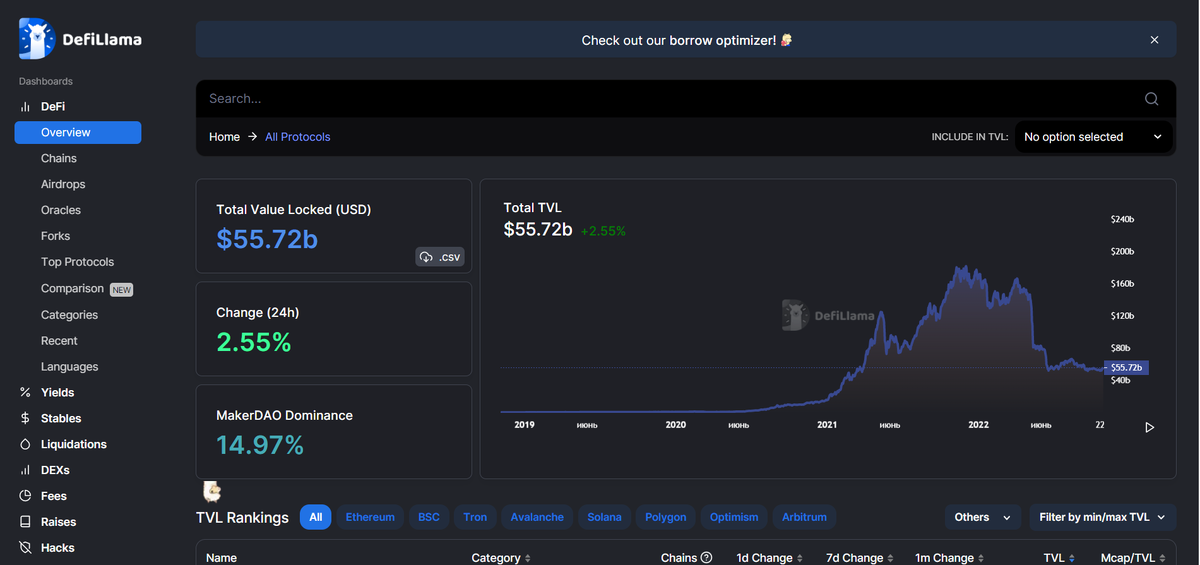Filter rankings by Solana
1200x565 pixels.
[604, 517]
